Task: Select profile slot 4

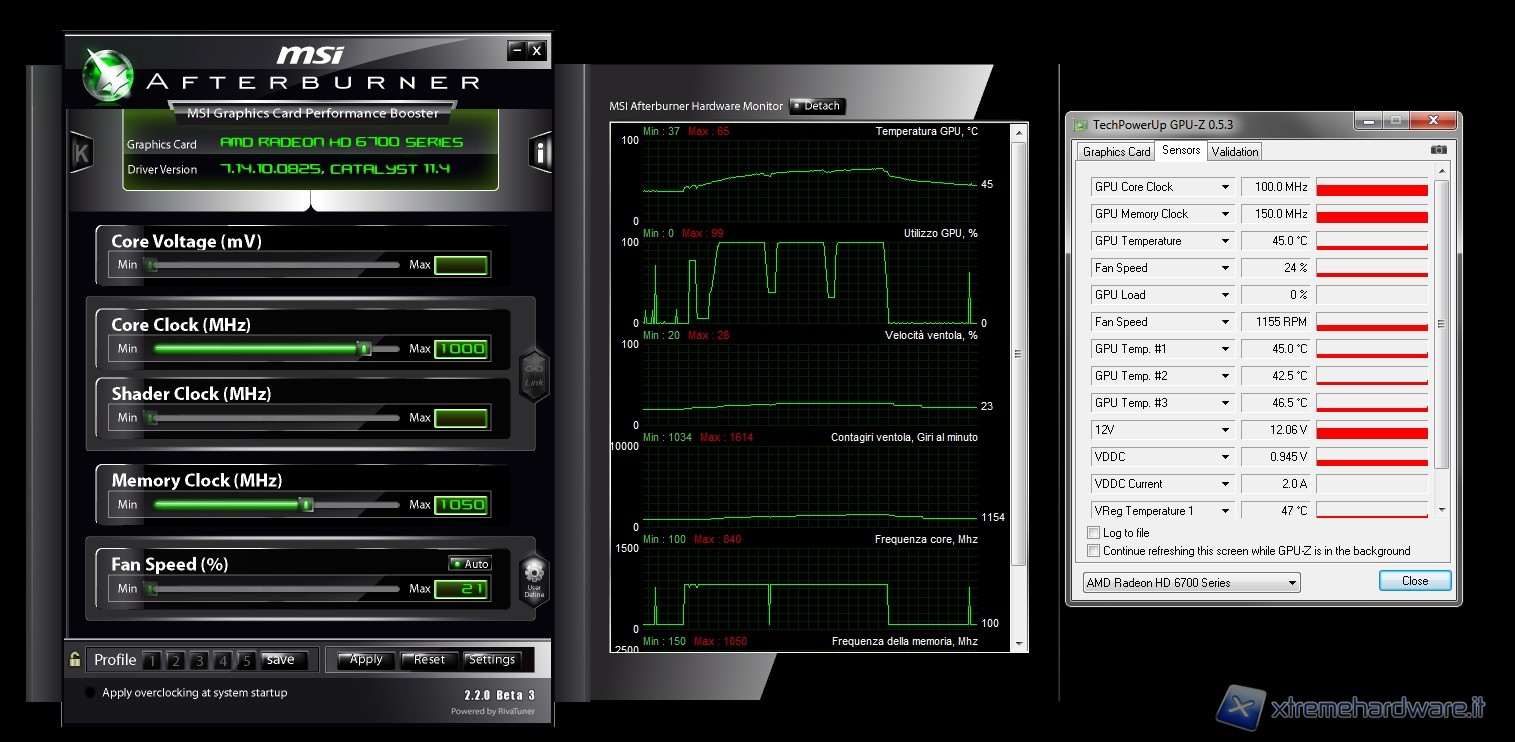Action: pos(223,660)
